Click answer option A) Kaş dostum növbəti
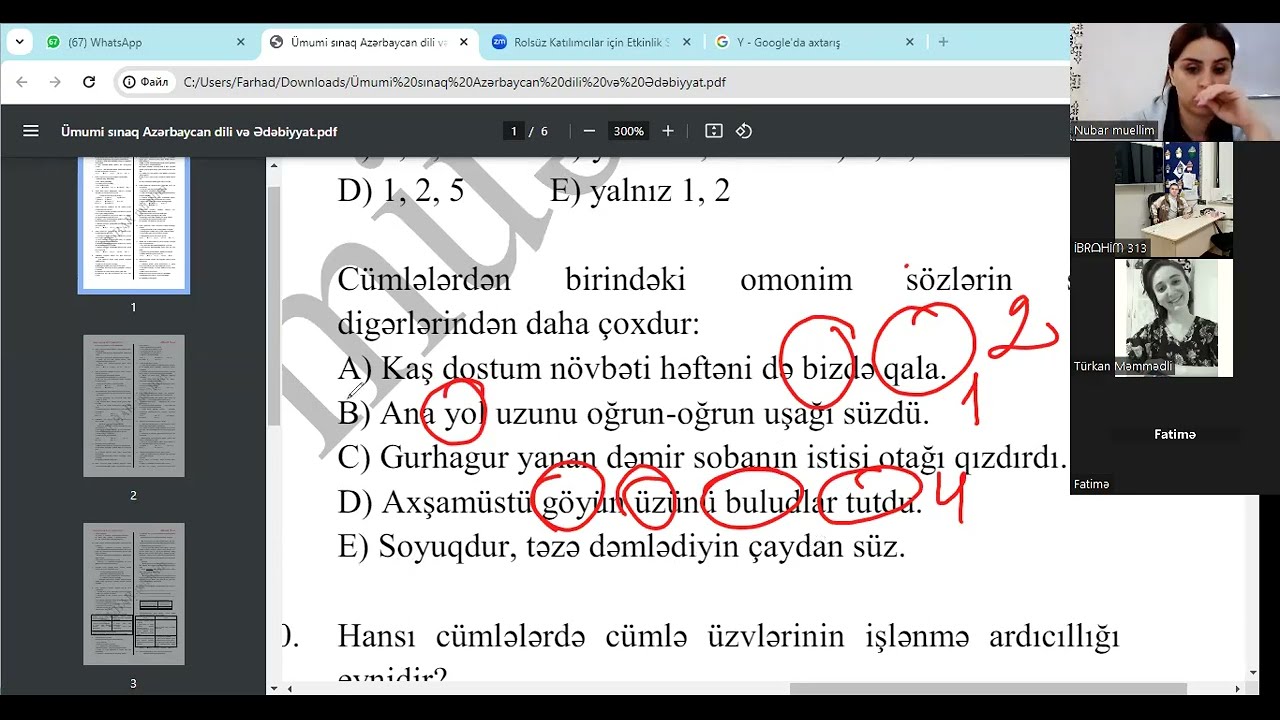The height and width of the screenshot is (720, 1280). (642, 369)
